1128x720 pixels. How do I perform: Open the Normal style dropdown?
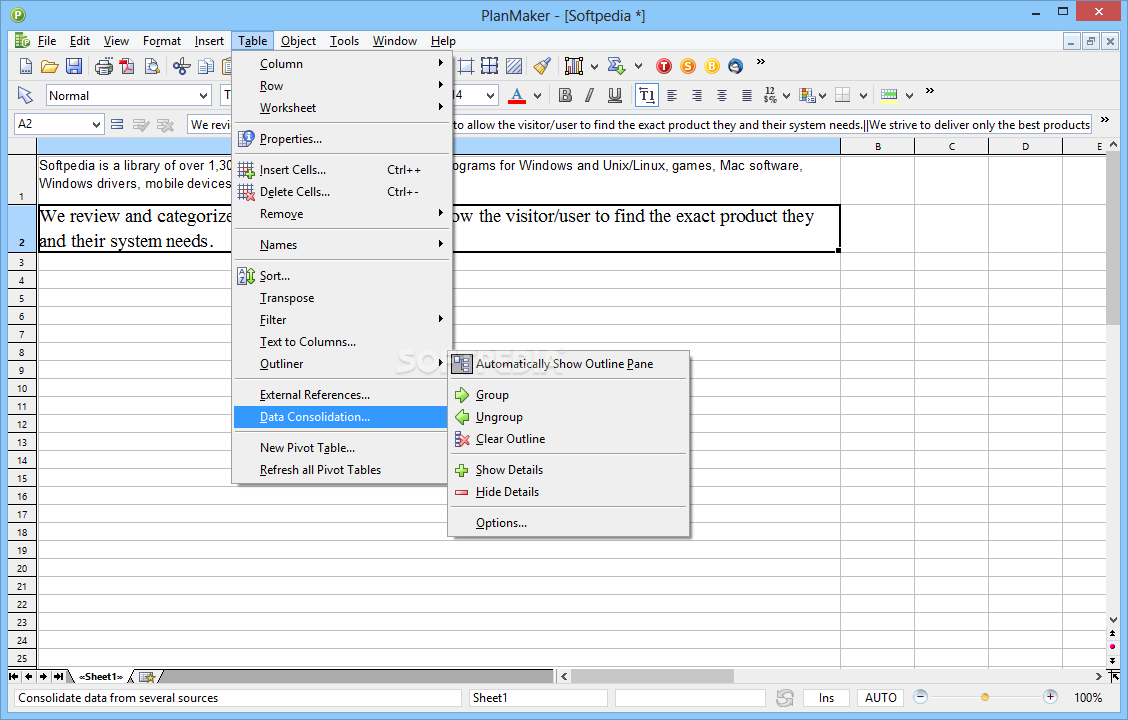[x=204, y=96]
